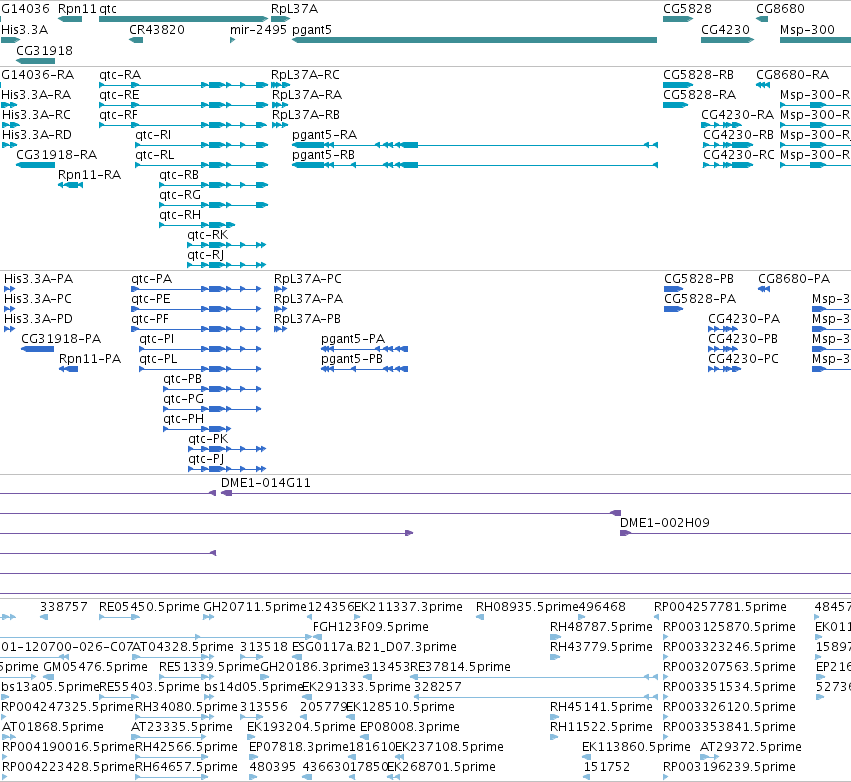Select the pgant5-RA transcript label
Viewport: 851px width, 782px height.
(x=325, y=135)
